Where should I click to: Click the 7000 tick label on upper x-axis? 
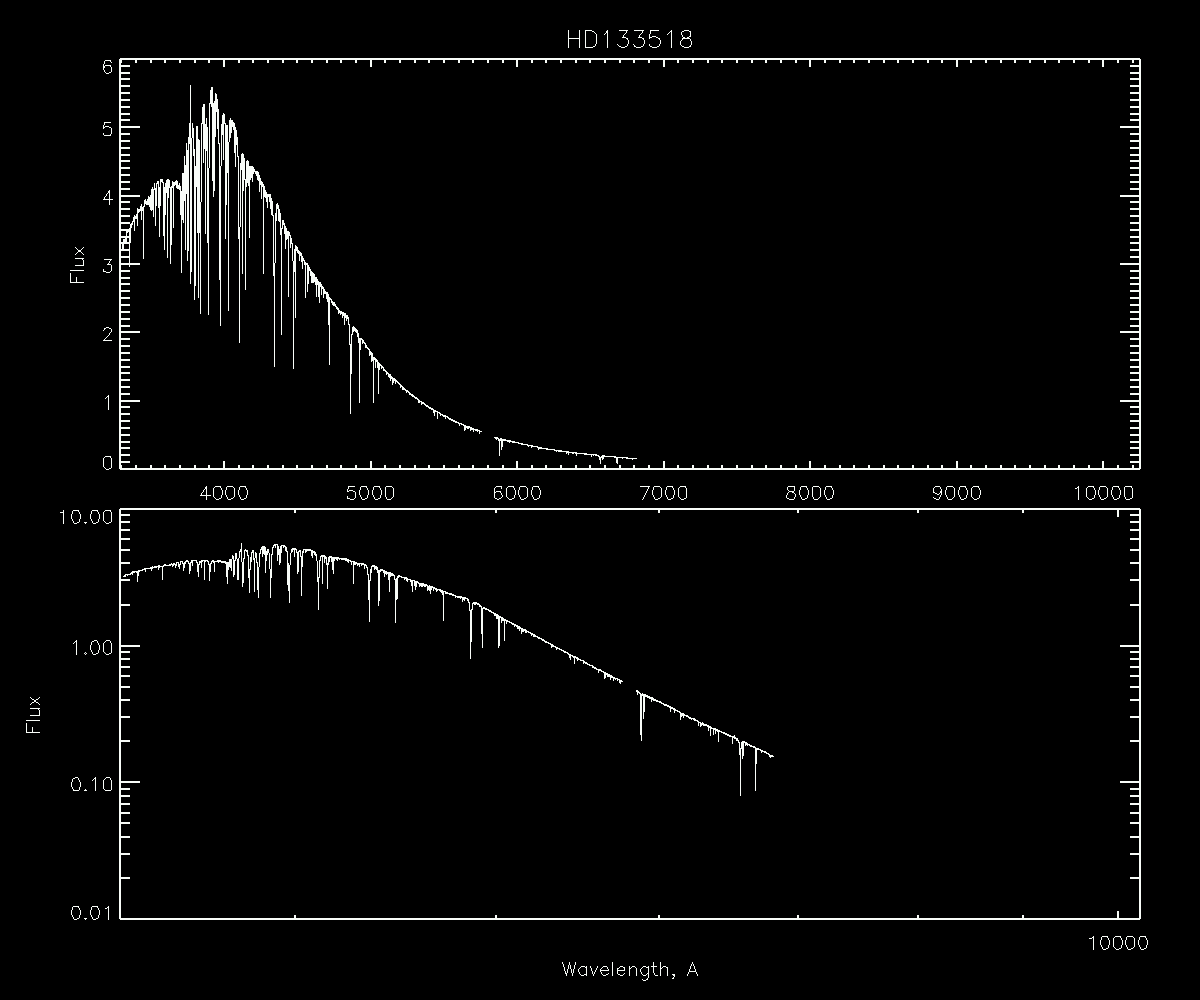664,491
